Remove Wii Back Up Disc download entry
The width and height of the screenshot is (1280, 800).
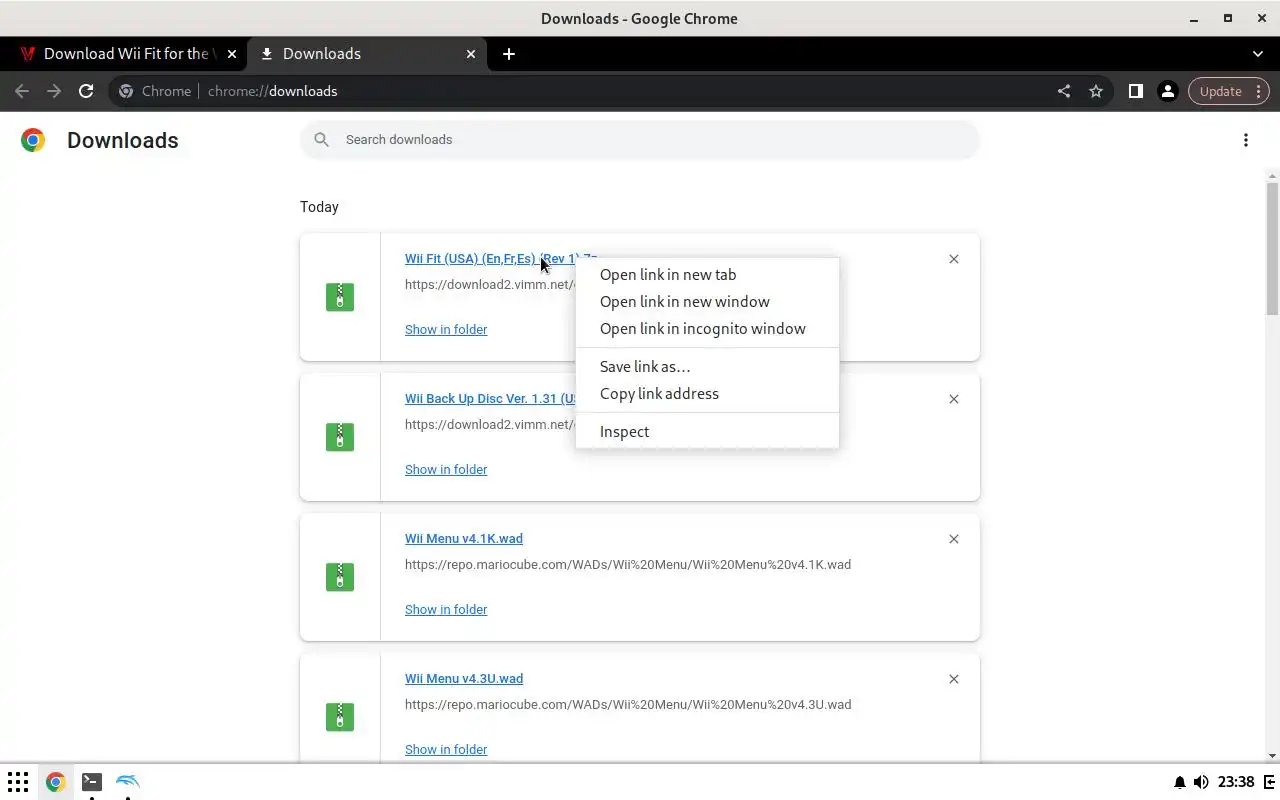click(x=954, y=399)
